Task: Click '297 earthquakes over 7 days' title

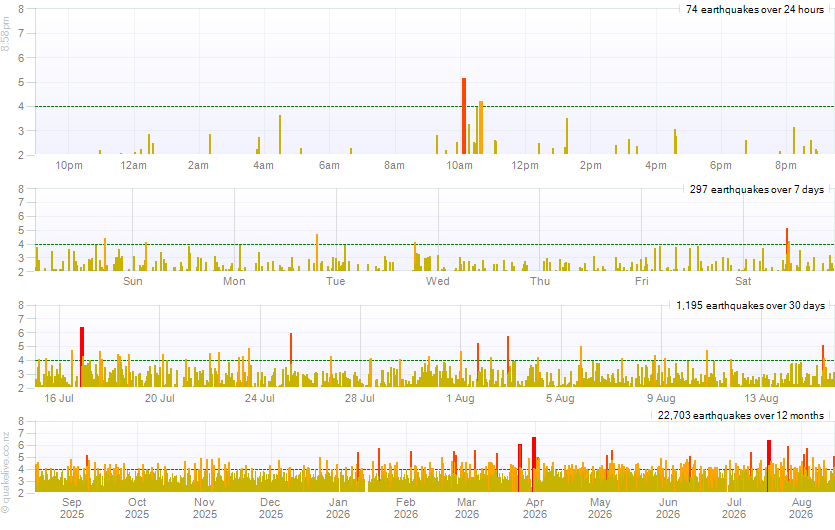Action: tap(757, 190)
